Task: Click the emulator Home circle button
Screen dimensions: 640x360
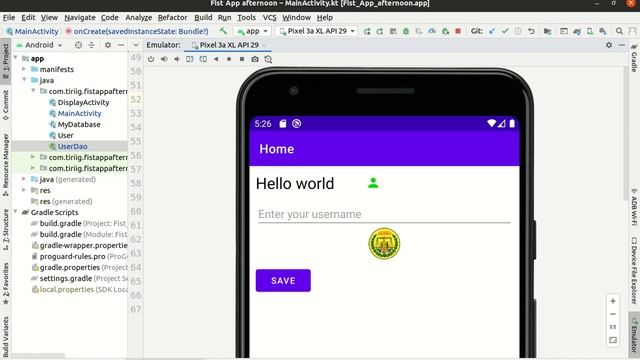Action: [229, 59]
